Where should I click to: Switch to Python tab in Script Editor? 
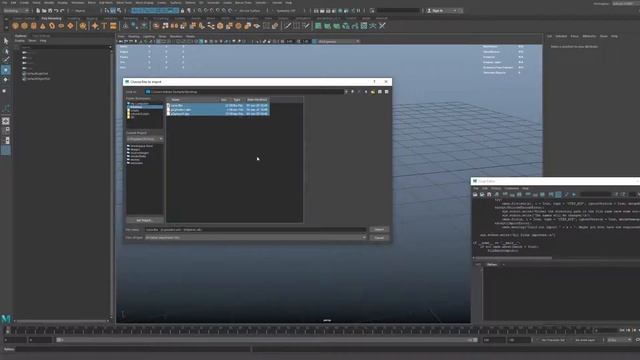pos(492,264)
